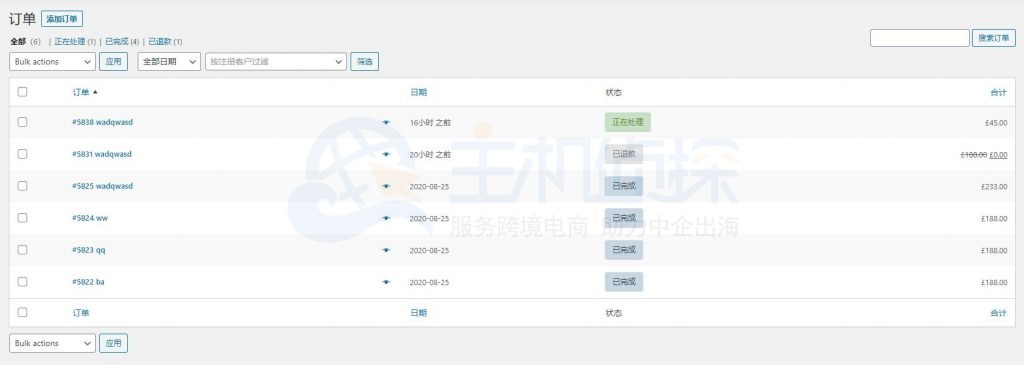This screenshot has width=1024, height=365.
Task: Check the box for order #5822 ba
Action: coord(22,282)
